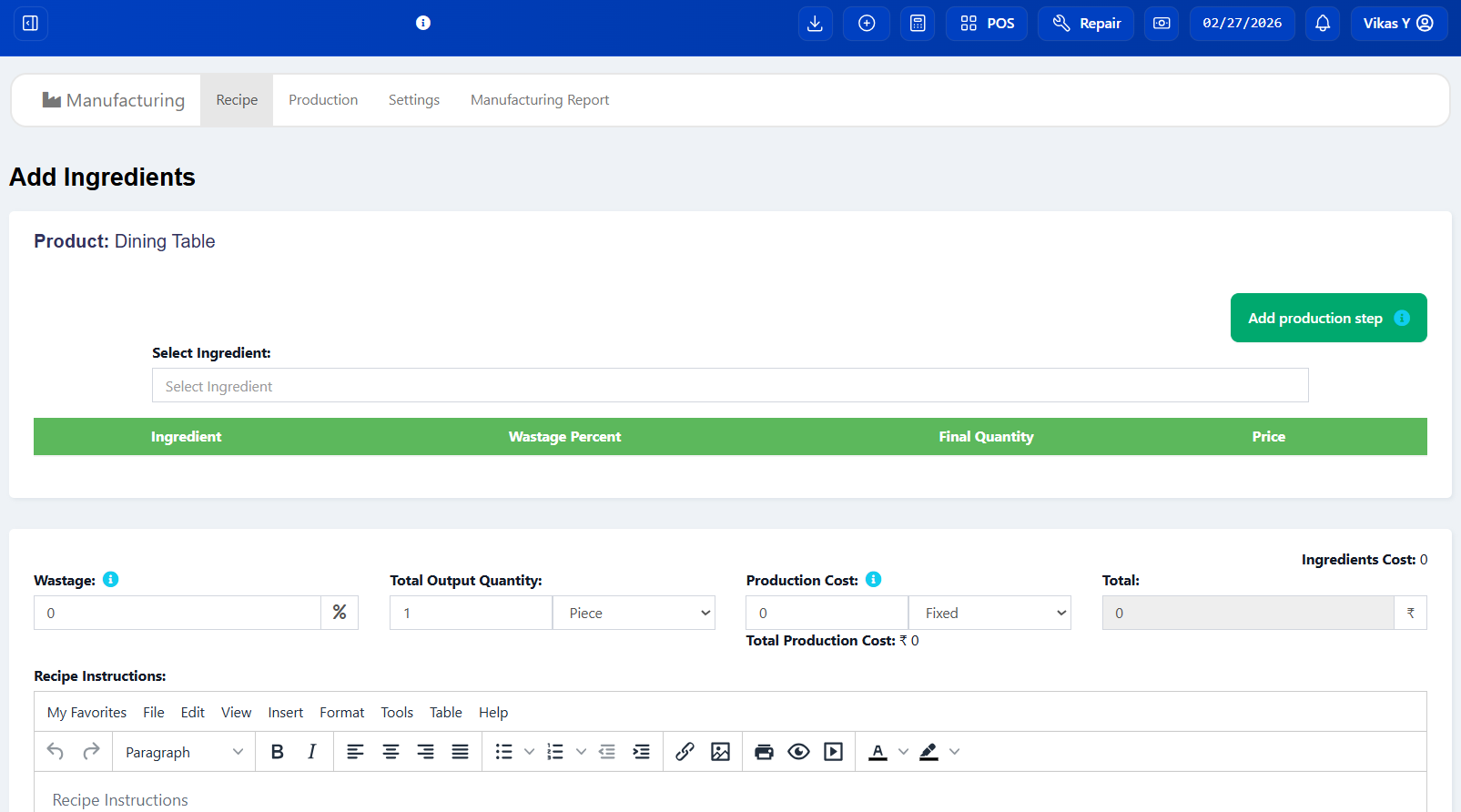Open the Edit menu in the editor
This screenshot has width=1461, height=812.
(193, 712)
